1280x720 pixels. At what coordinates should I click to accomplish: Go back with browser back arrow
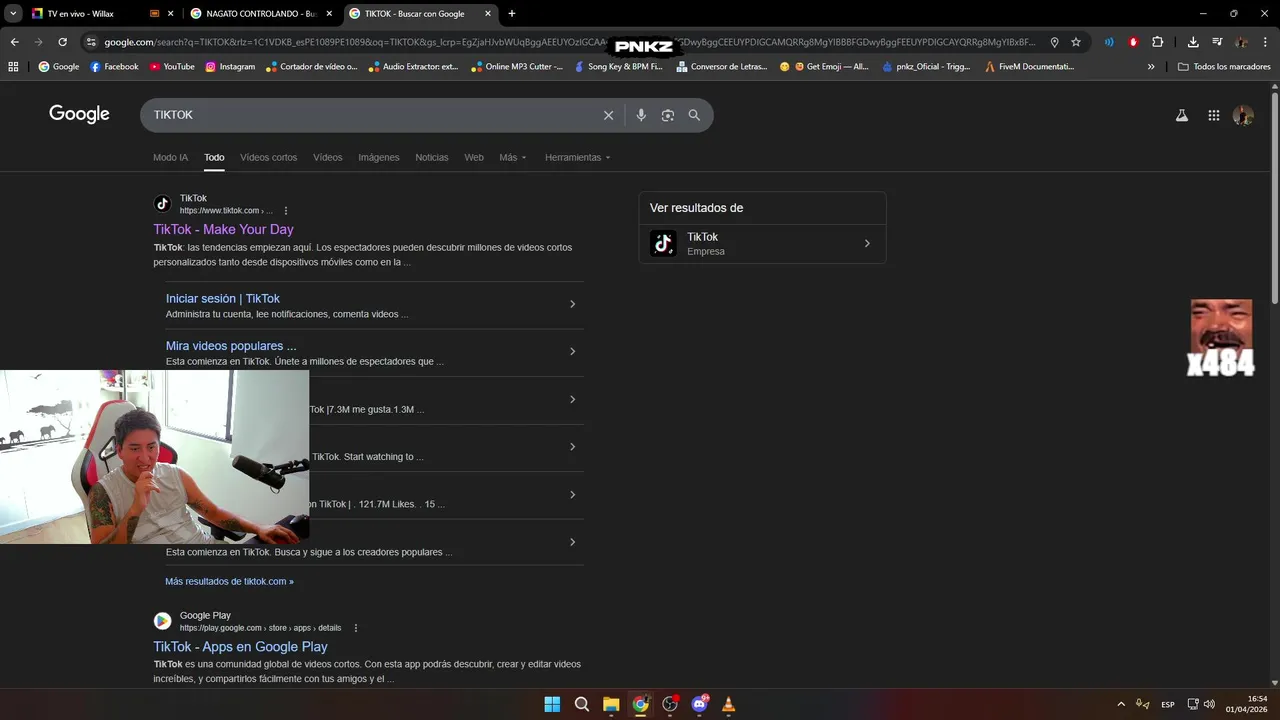point(14,42)
